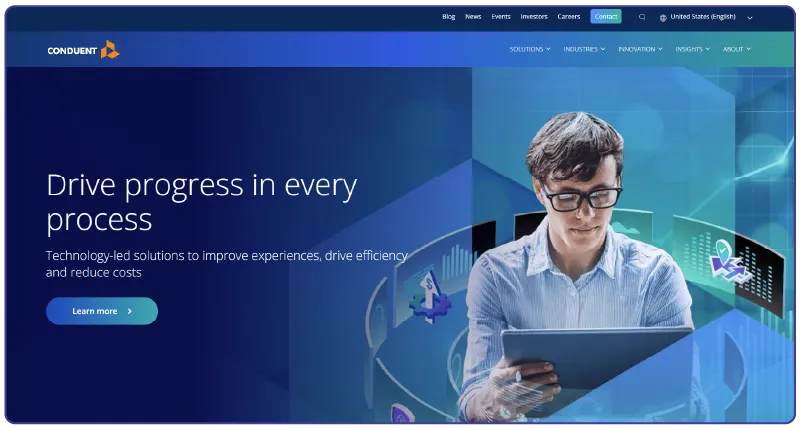Expand the Solutions navigation menu
Image resolution: width=801 pixels, height=428 pixels.
coord(529,49)
